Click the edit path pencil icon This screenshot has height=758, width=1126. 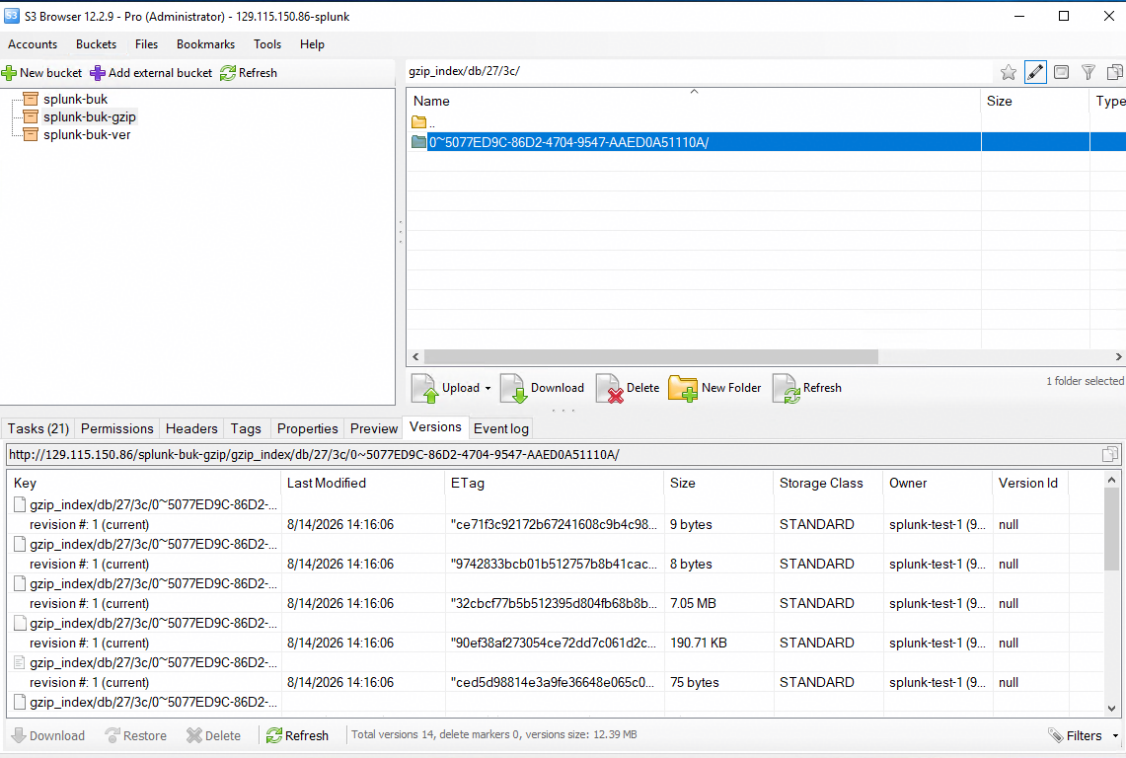click(x=1035, y=72)
